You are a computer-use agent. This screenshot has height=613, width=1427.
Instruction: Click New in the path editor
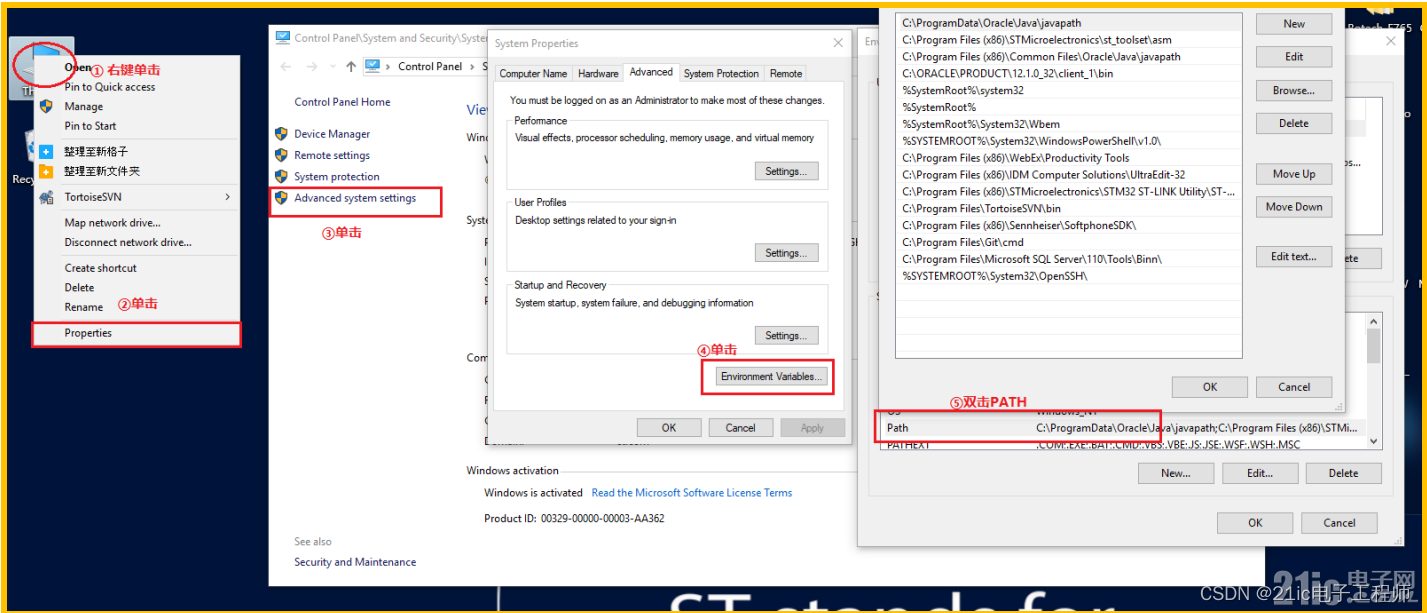1294,24
